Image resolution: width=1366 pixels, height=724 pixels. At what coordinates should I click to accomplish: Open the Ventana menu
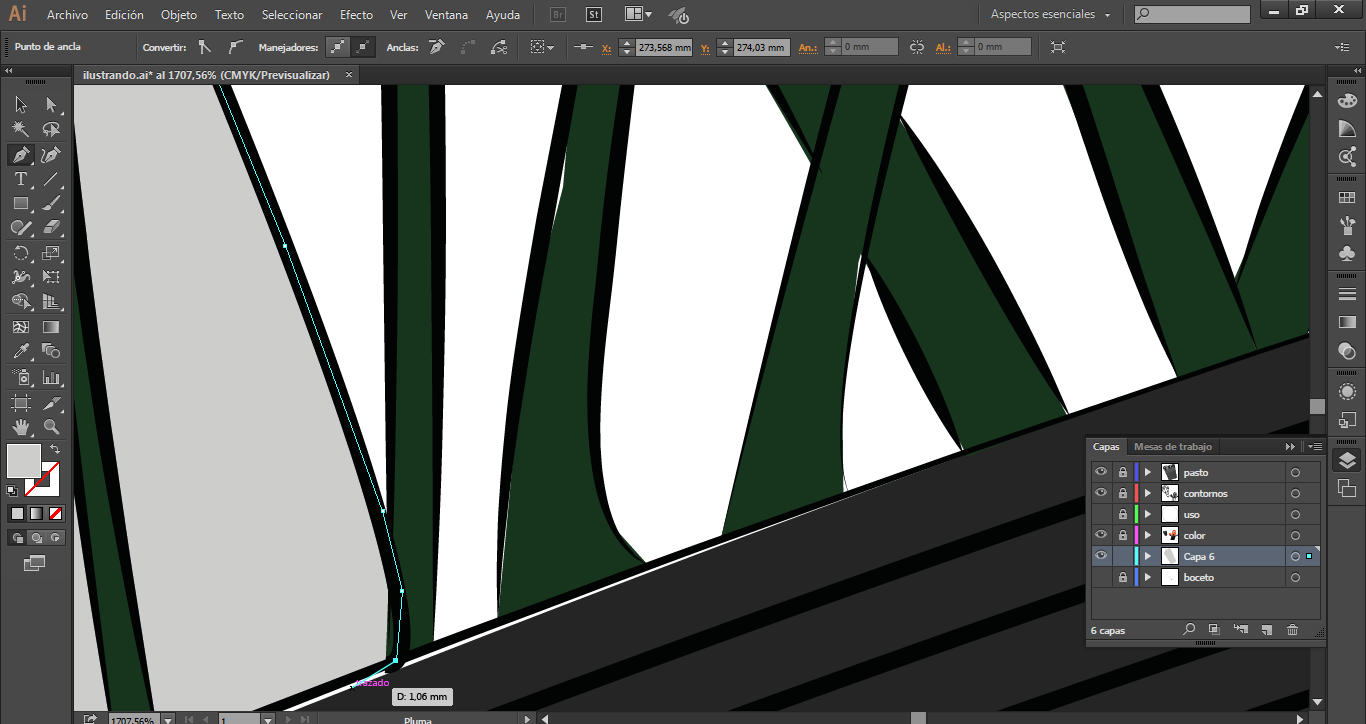(446, 15)
